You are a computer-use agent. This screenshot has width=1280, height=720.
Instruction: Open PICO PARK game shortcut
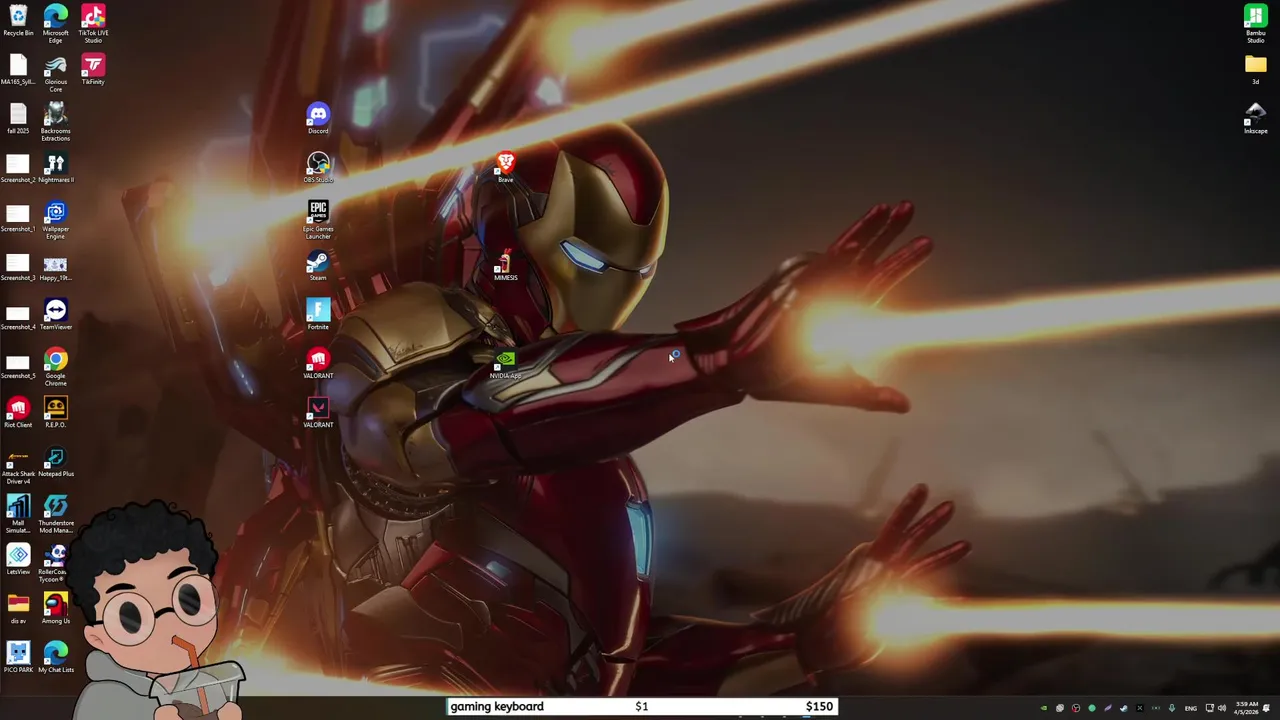coord(18,657)
